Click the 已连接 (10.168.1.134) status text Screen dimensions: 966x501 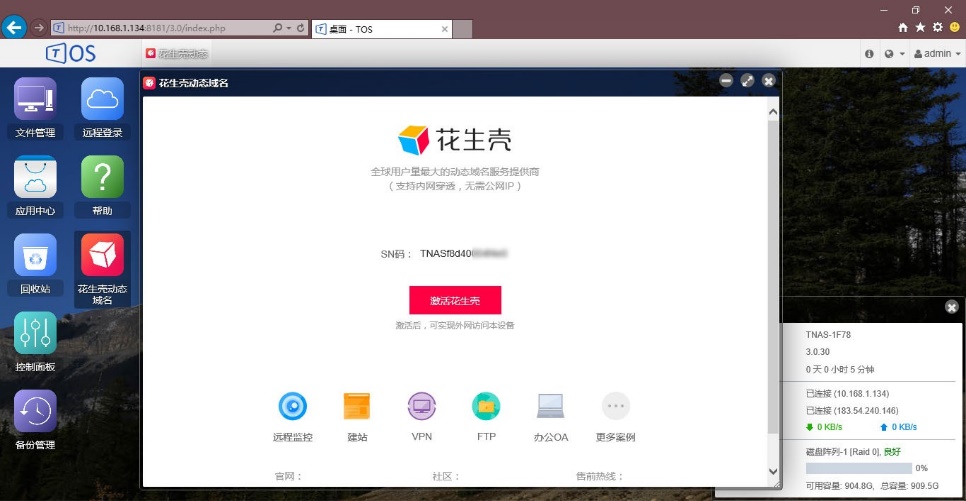[847, 393]
